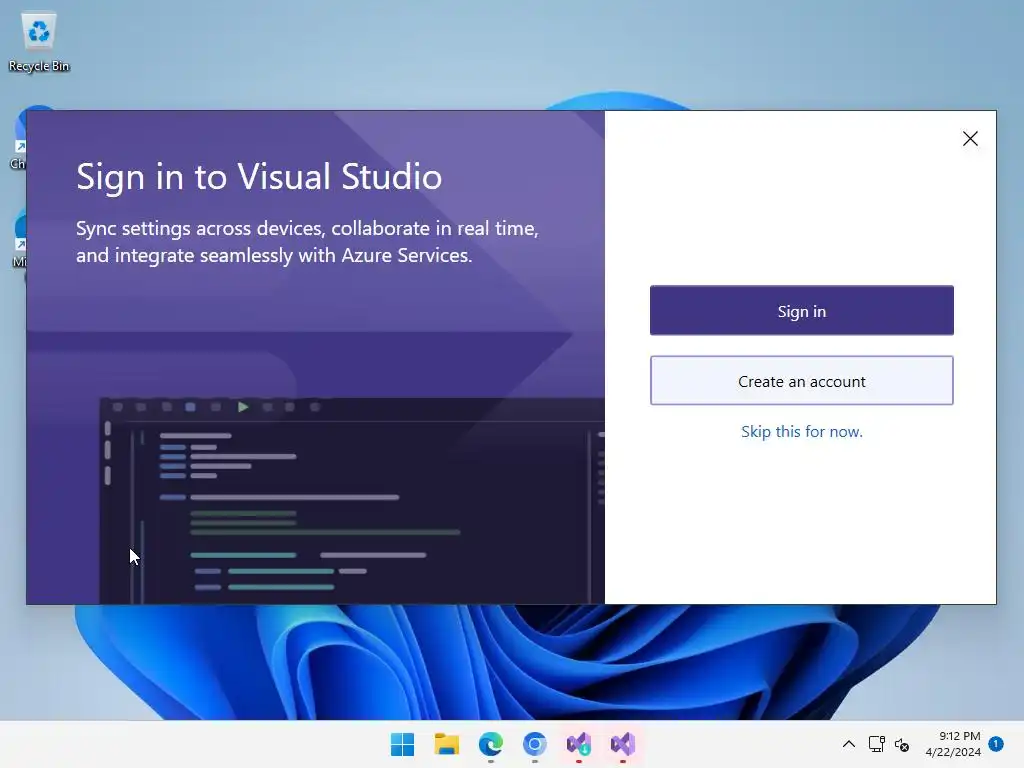Open the Windows Start menu
Viewport: 1024px width, 768px height.
[402, 744]
